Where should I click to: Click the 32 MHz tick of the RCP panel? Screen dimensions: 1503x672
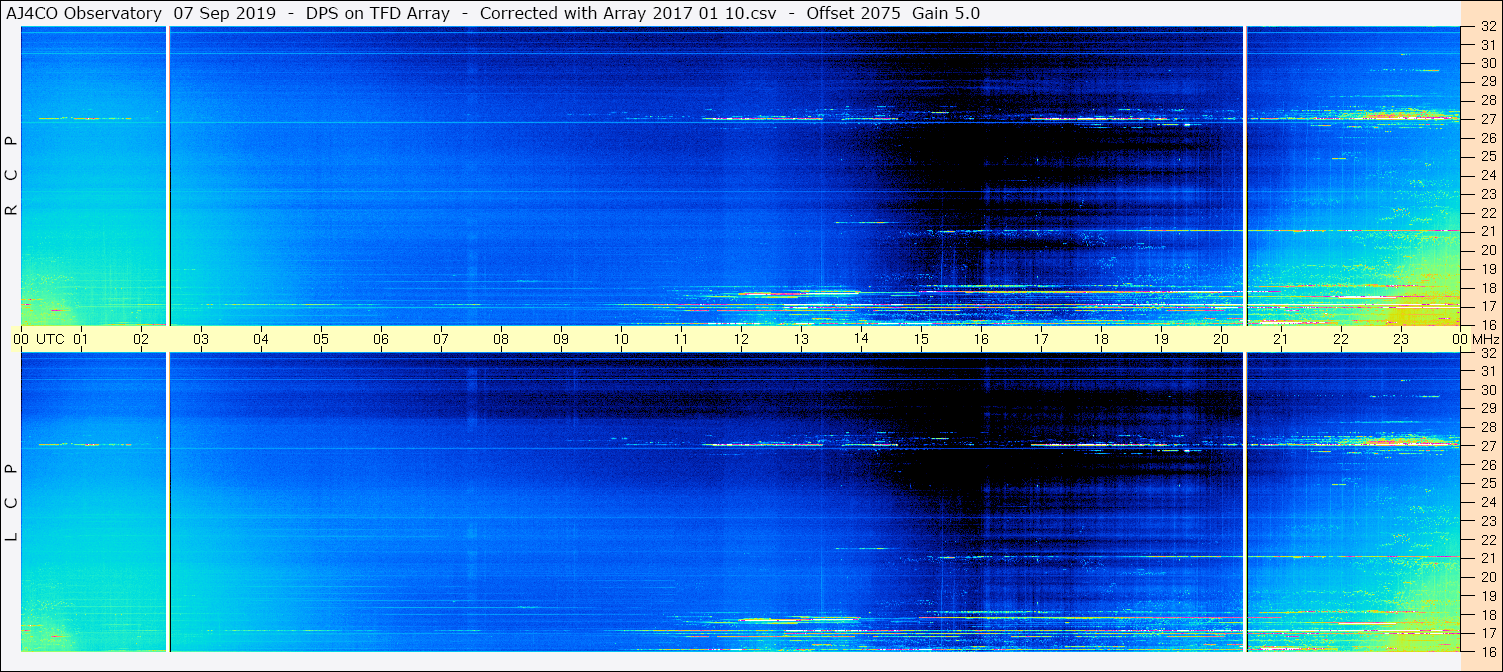tap(1488, 27)
